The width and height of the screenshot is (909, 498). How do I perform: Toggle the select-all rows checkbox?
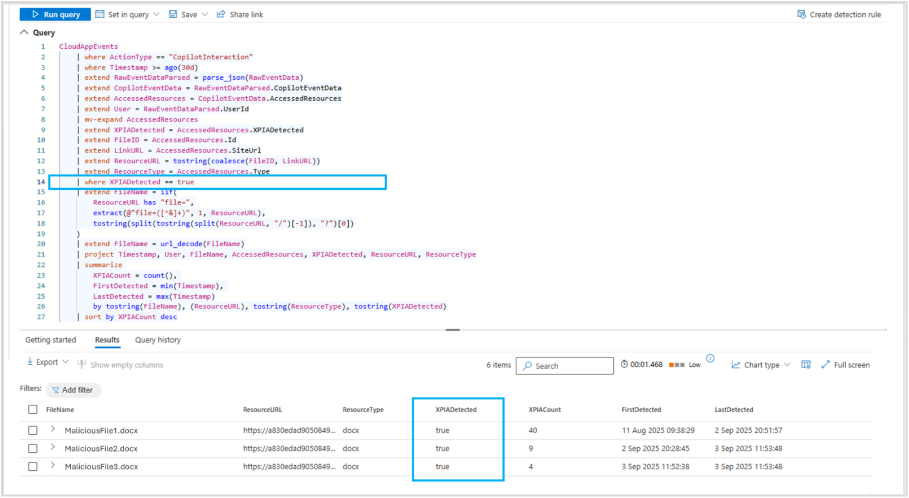(x=32, y=410)
